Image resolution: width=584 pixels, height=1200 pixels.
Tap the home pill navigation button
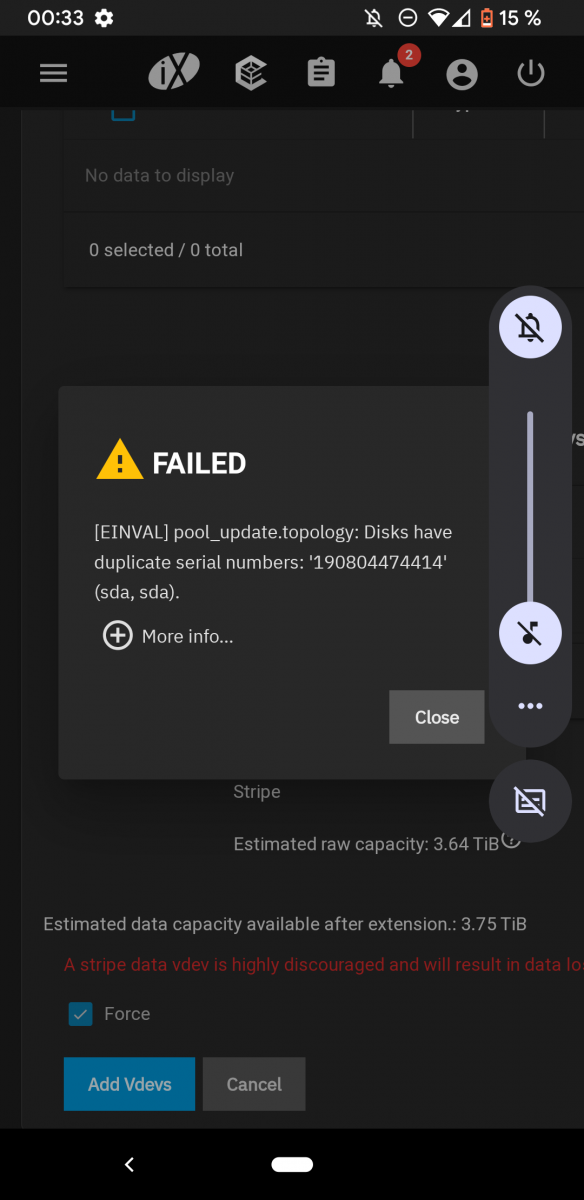[x=292, y=1164]
